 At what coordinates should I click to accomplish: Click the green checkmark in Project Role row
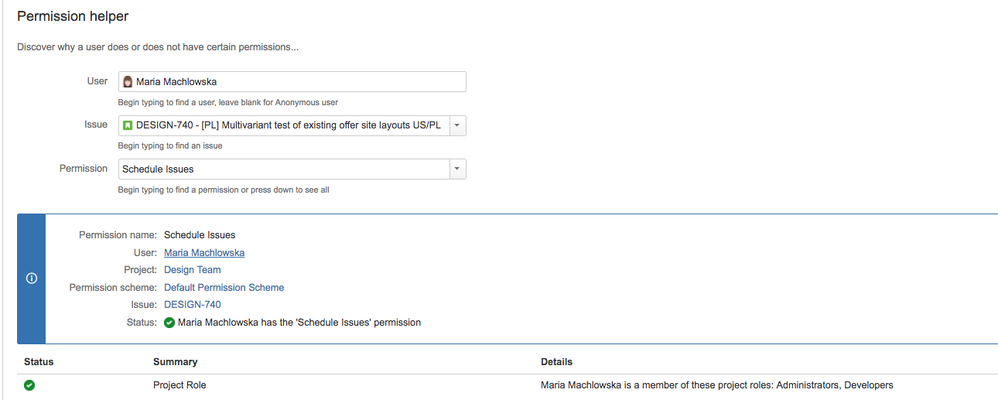coord(29,385)
